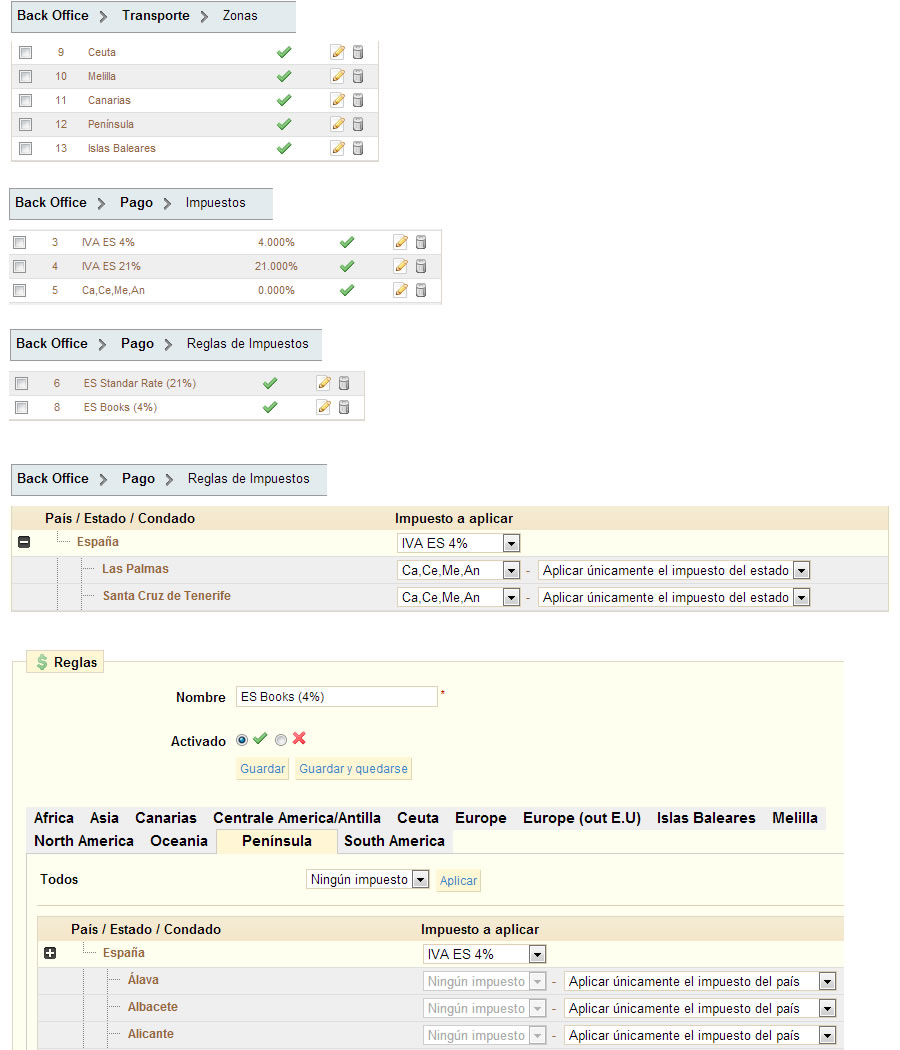Edit the ES Books (4%) rule
Viewport: 900px width, 1050px height.
click(x=324, y=407)
